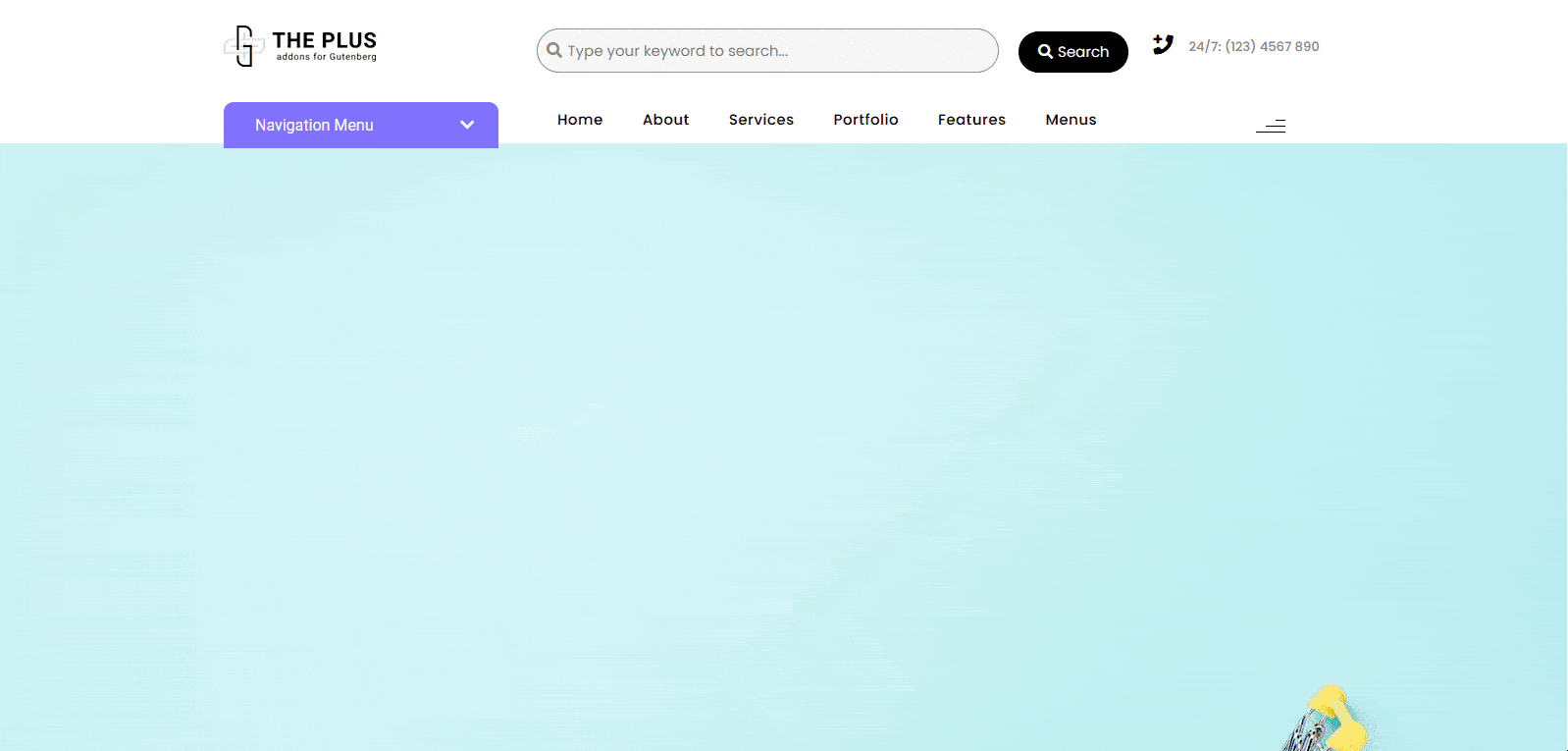Click the addons for Gutenberg tagline

[x=326, y=57]
